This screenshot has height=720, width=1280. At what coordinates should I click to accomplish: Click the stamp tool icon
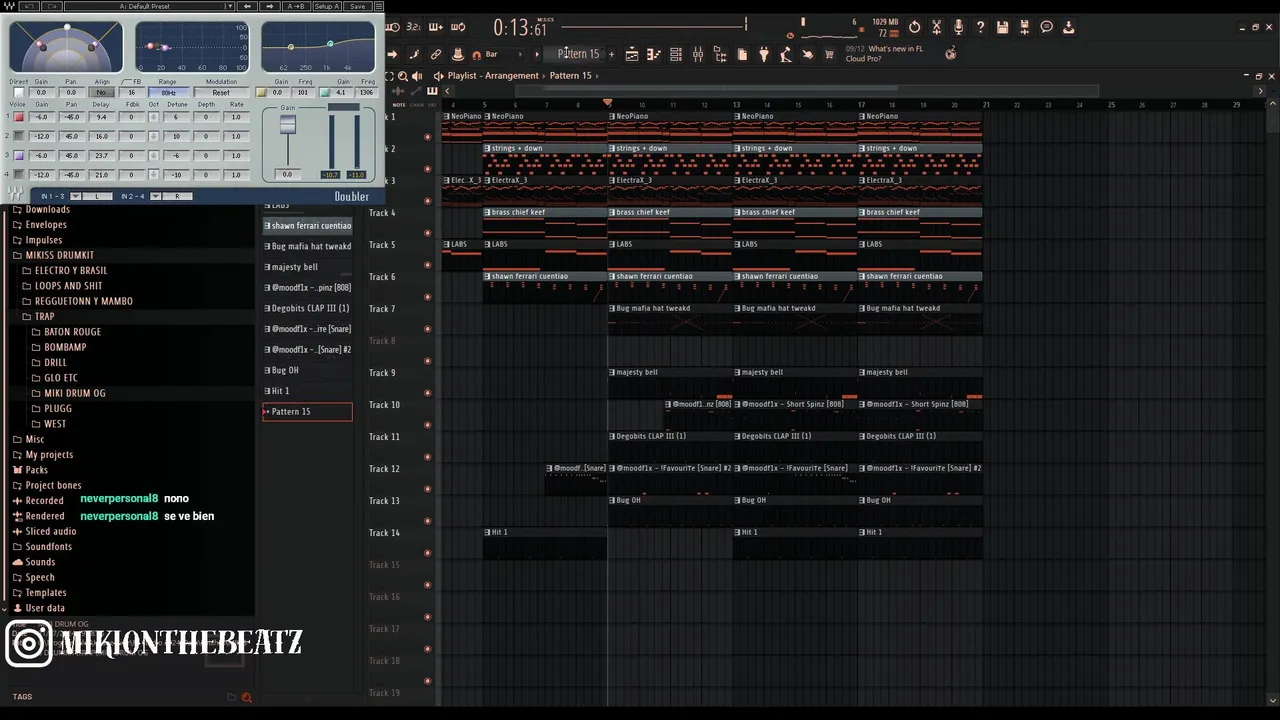458,54
